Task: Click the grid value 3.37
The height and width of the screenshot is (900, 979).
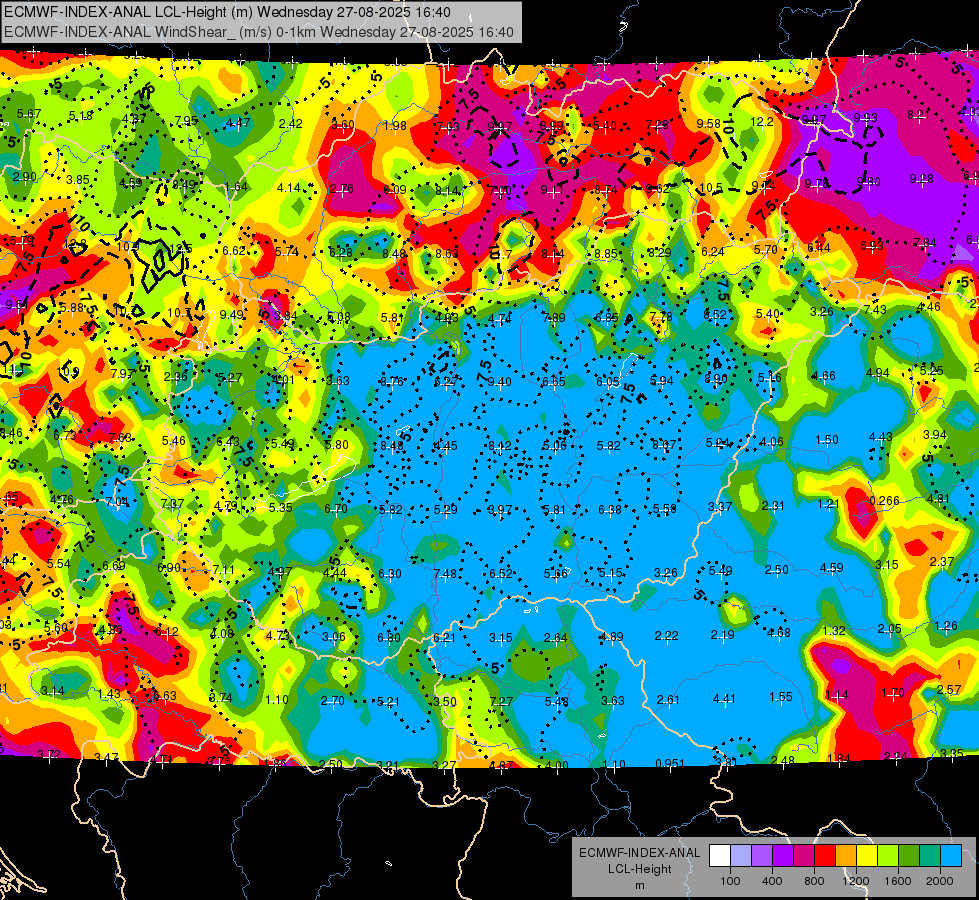Action: coord(720,507)
